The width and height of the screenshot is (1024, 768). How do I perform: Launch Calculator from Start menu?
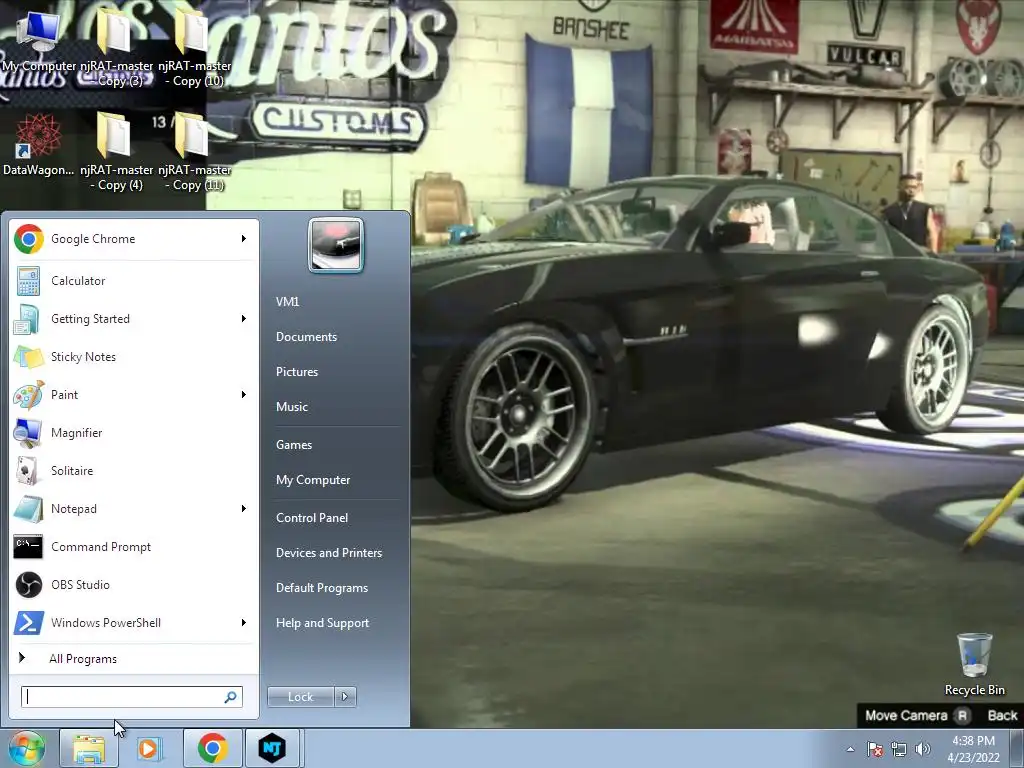(132, 281)
